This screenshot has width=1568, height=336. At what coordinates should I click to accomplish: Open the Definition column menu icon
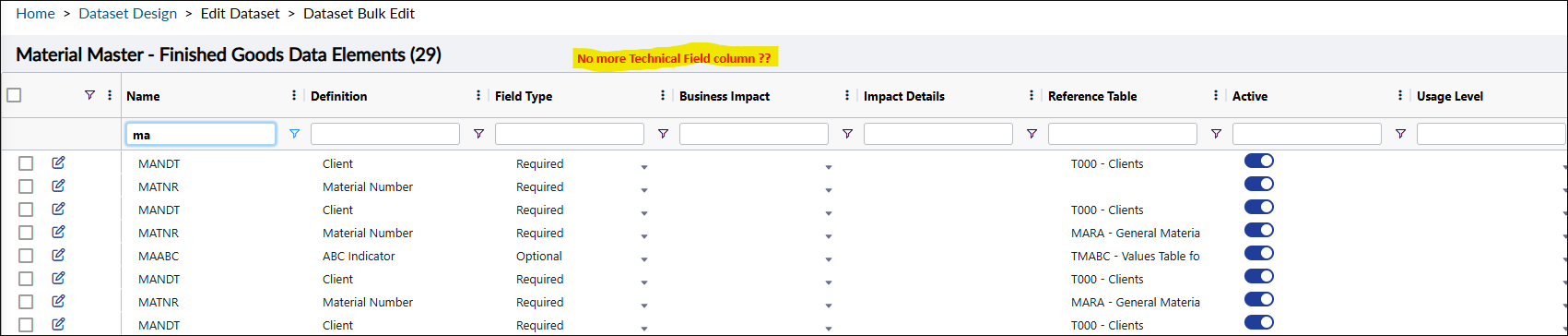(x=478, y=95)
